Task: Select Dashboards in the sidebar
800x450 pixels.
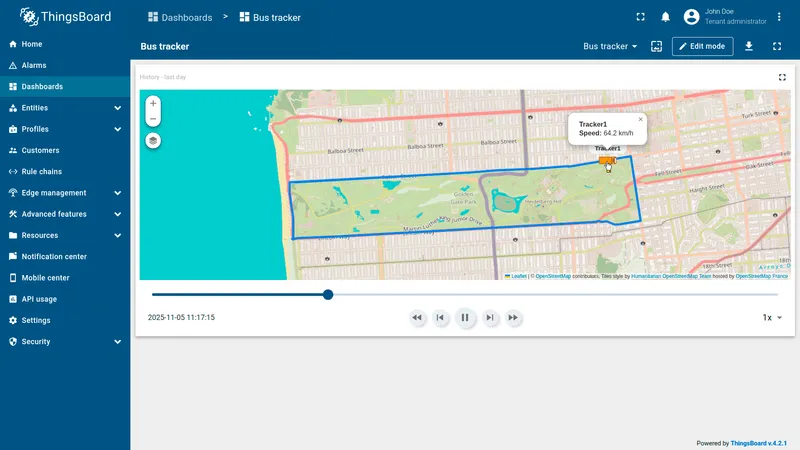Action: coord(65,87)
